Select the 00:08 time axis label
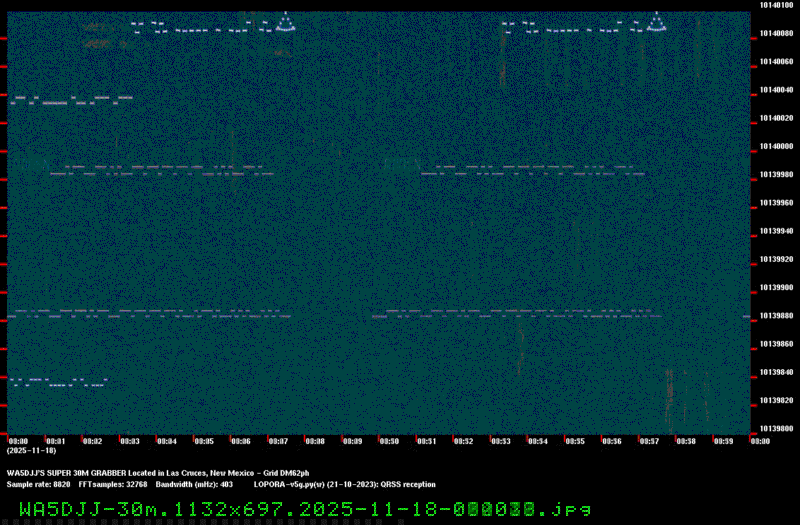 coord(315,441)
